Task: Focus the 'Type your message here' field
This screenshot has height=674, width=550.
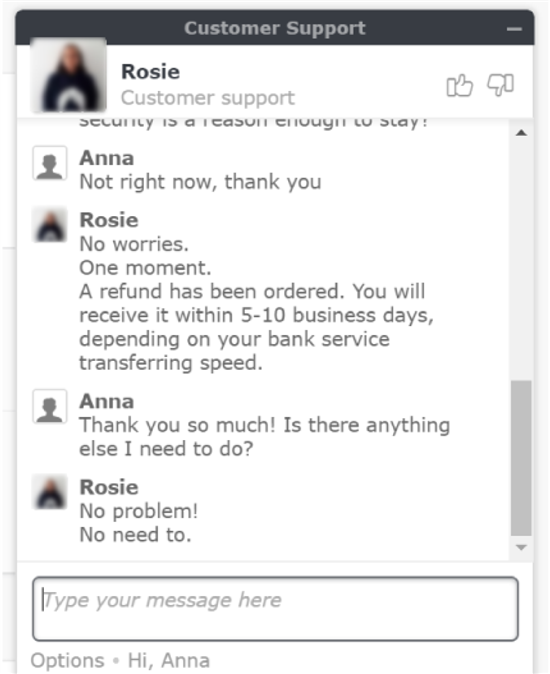Action: coord(275,609)
